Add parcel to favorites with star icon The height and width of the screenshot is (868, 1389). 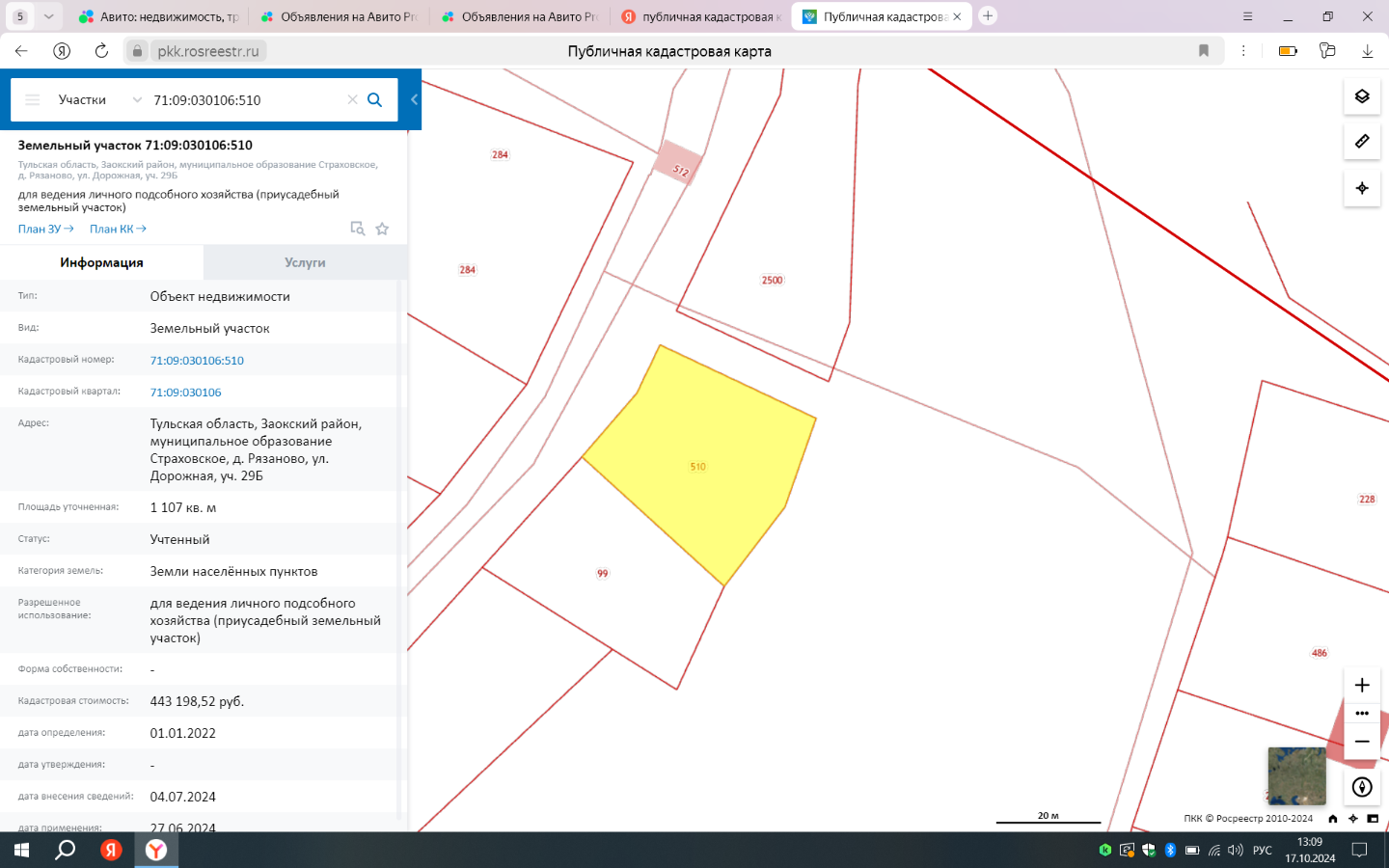tap(382, 229)
